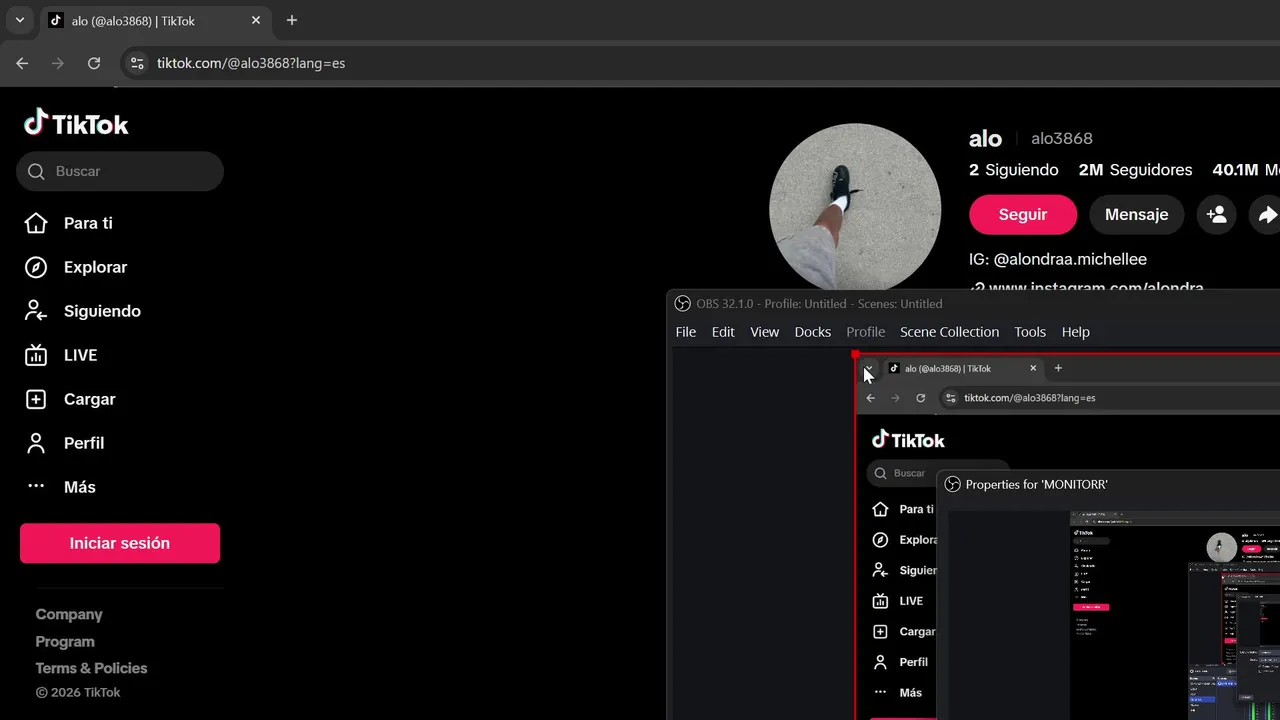Go to the Perfil page
This screenshot has height=720, width=1280.
(x=64, y=443)
